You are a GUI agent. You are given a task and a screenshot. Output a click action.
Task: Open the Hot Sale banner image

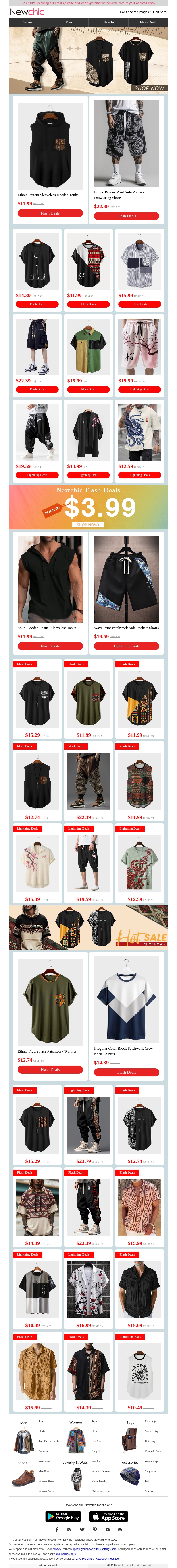click(x=88, y=927)
